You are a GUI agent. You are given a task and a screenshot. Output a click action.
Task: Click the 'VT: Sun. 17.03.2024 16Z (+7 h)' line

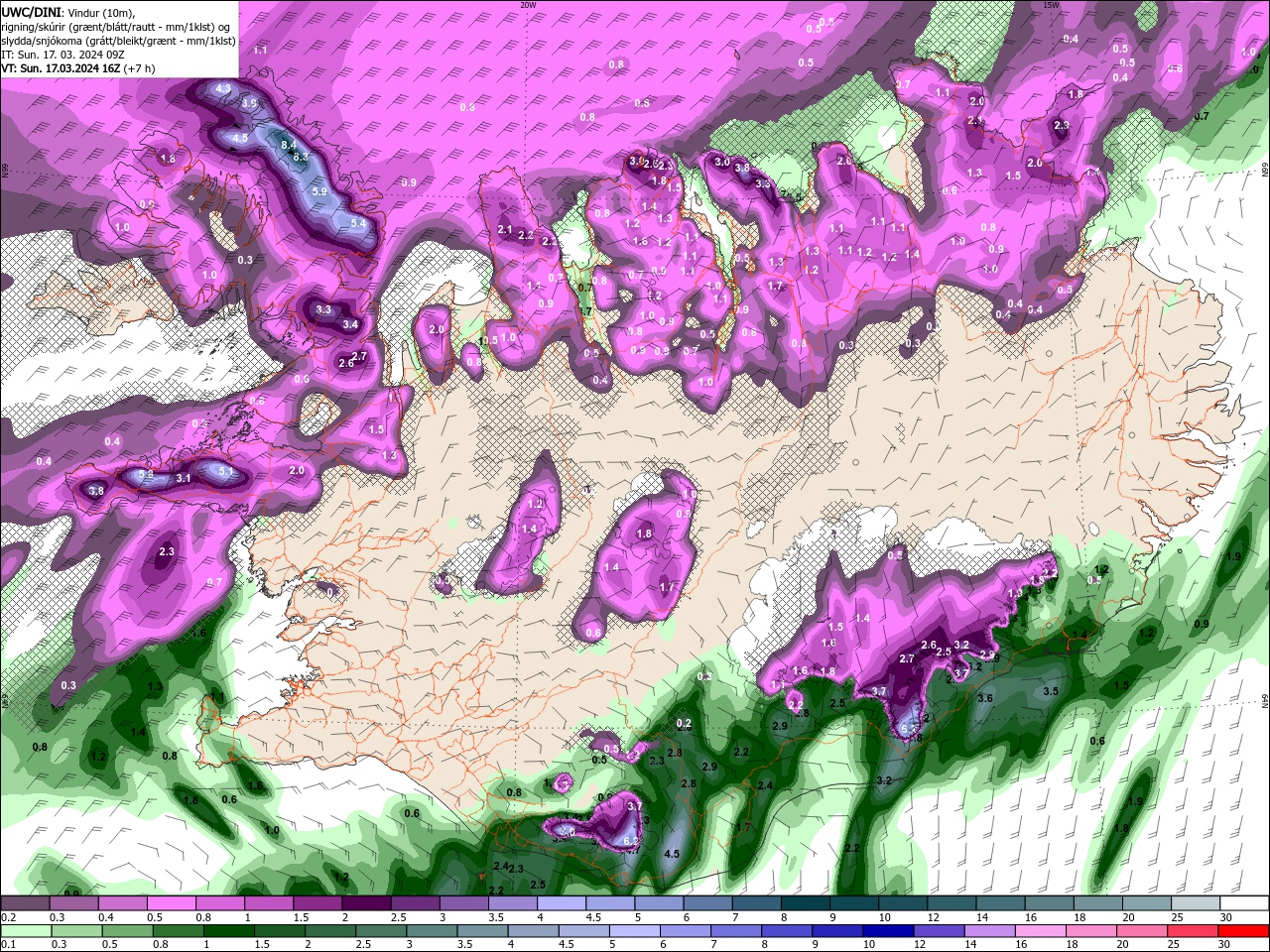point(77,68)
